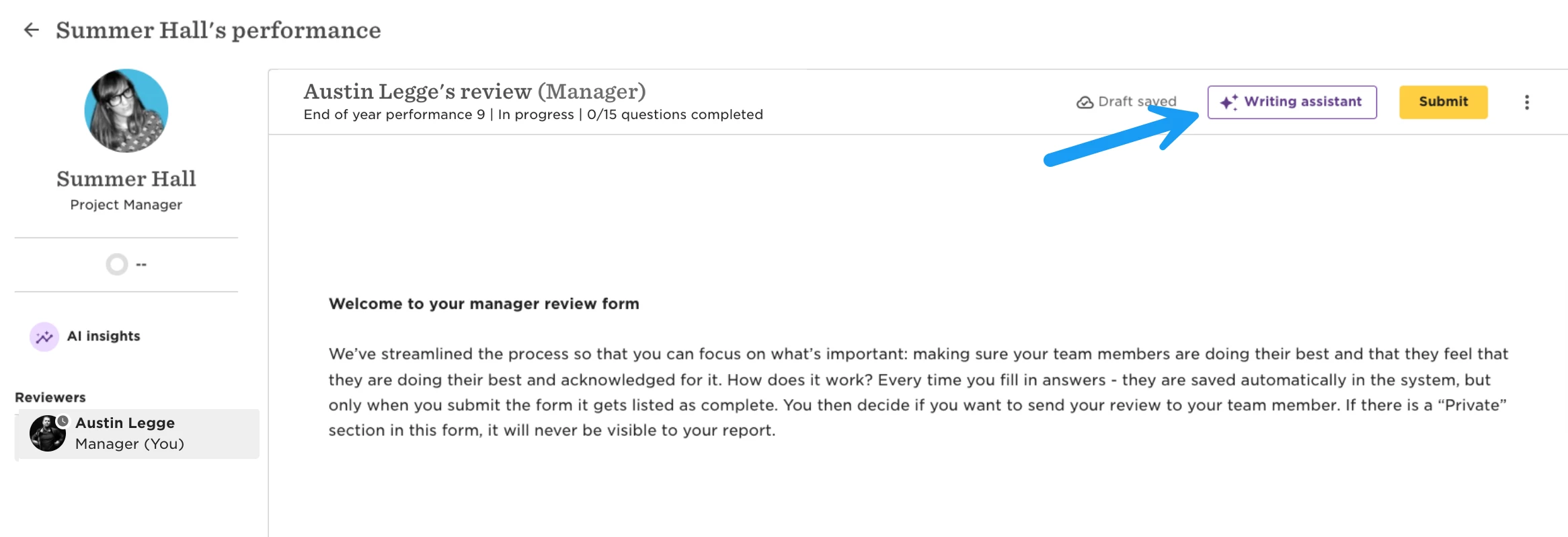
Task: Click the Welcome to your manager review form heading
Action: 484,304
